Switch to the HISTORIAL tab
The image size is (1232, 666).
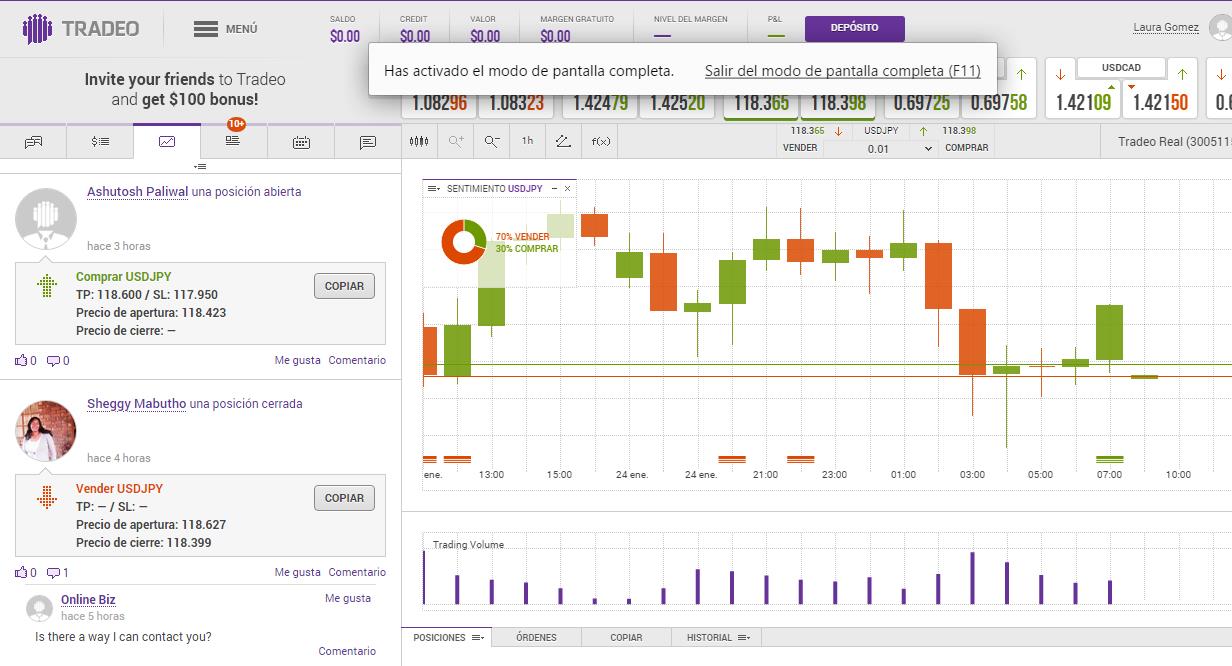coord(712,637)
